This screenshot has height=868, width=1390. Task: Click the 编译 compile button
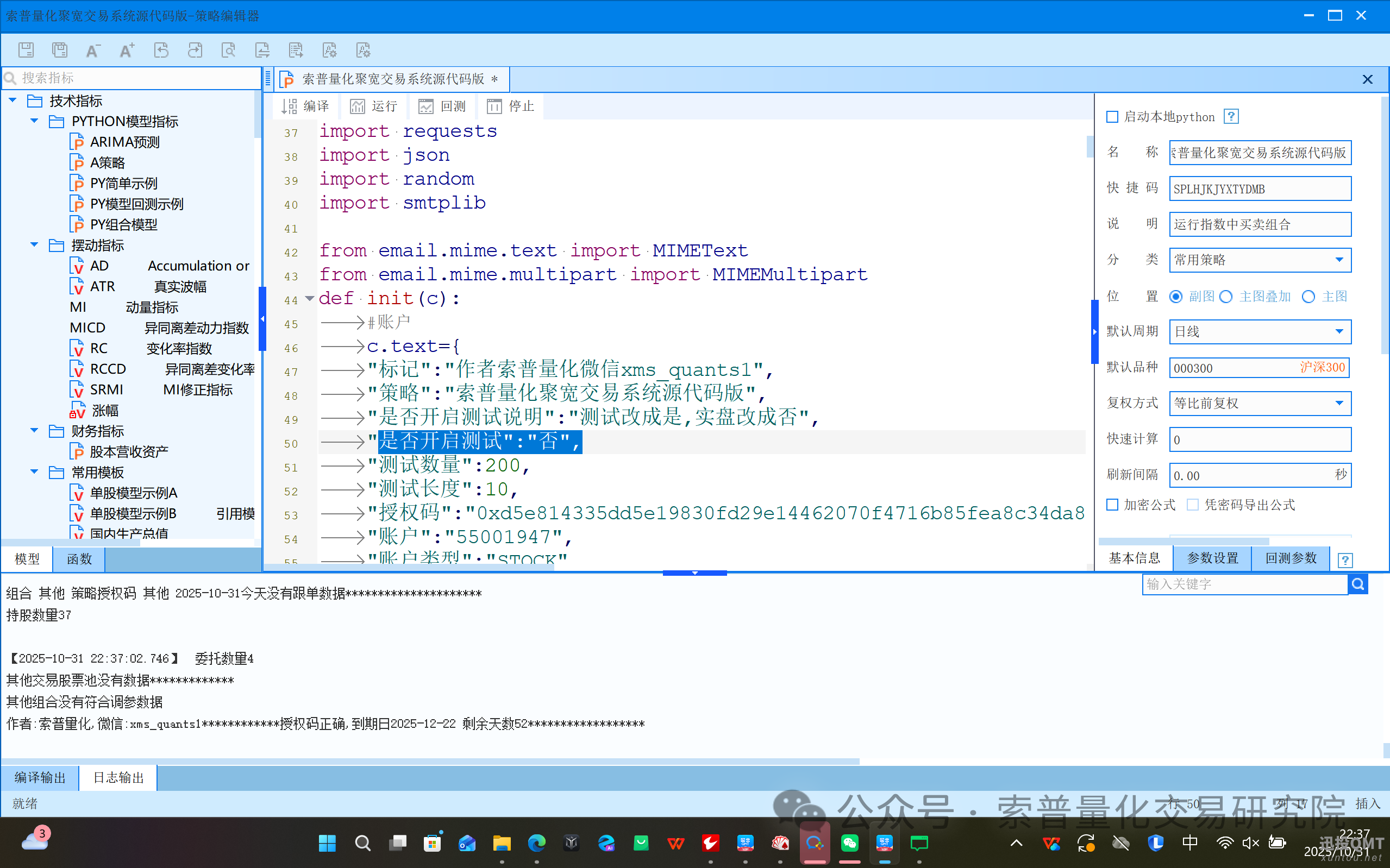click(305, 106)
